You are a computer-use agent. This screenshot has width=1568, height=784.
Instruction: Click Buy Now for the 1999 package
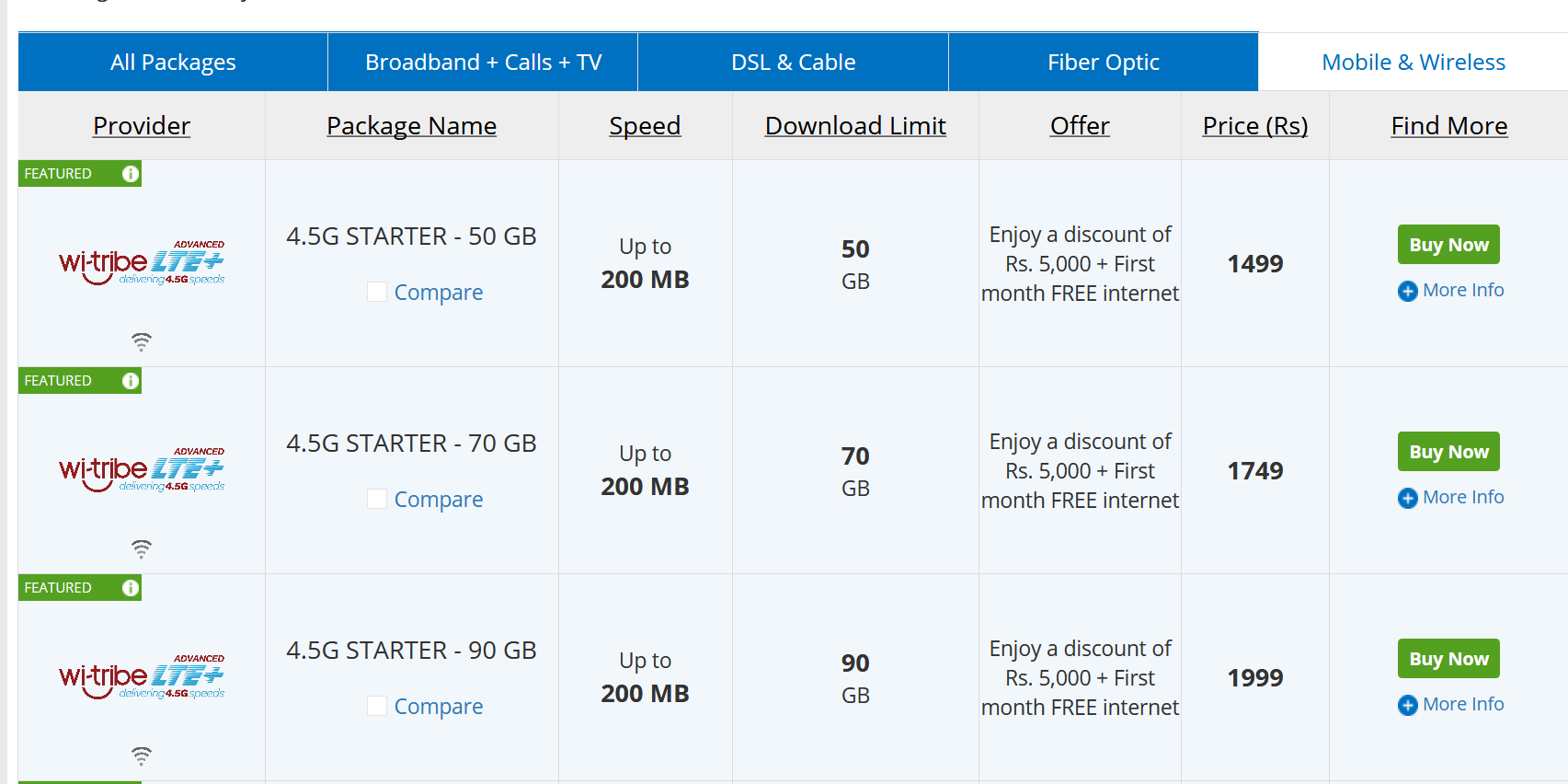click(x=1448, y=659)
